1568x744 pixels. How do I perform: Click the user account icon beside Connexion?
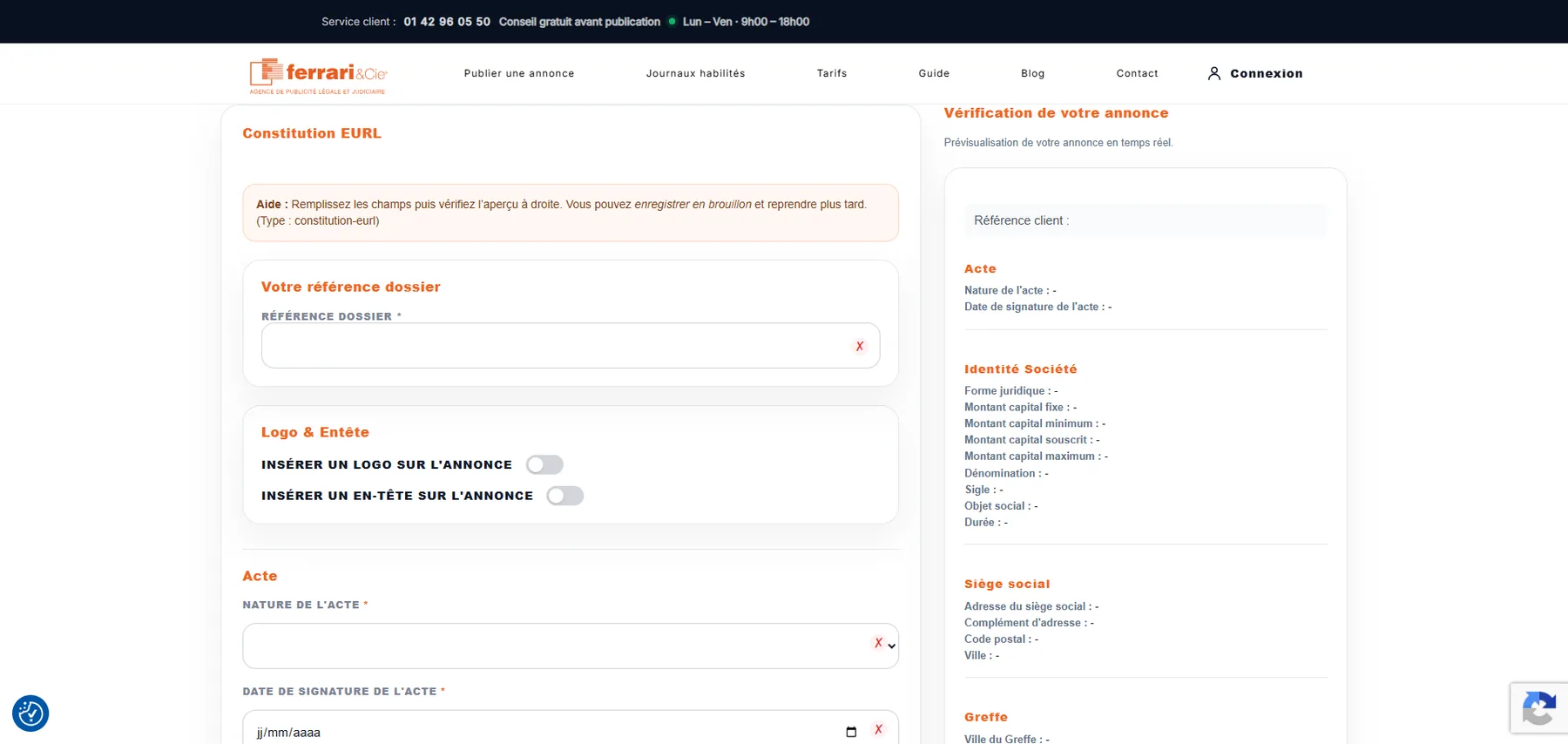(1214, 73)
